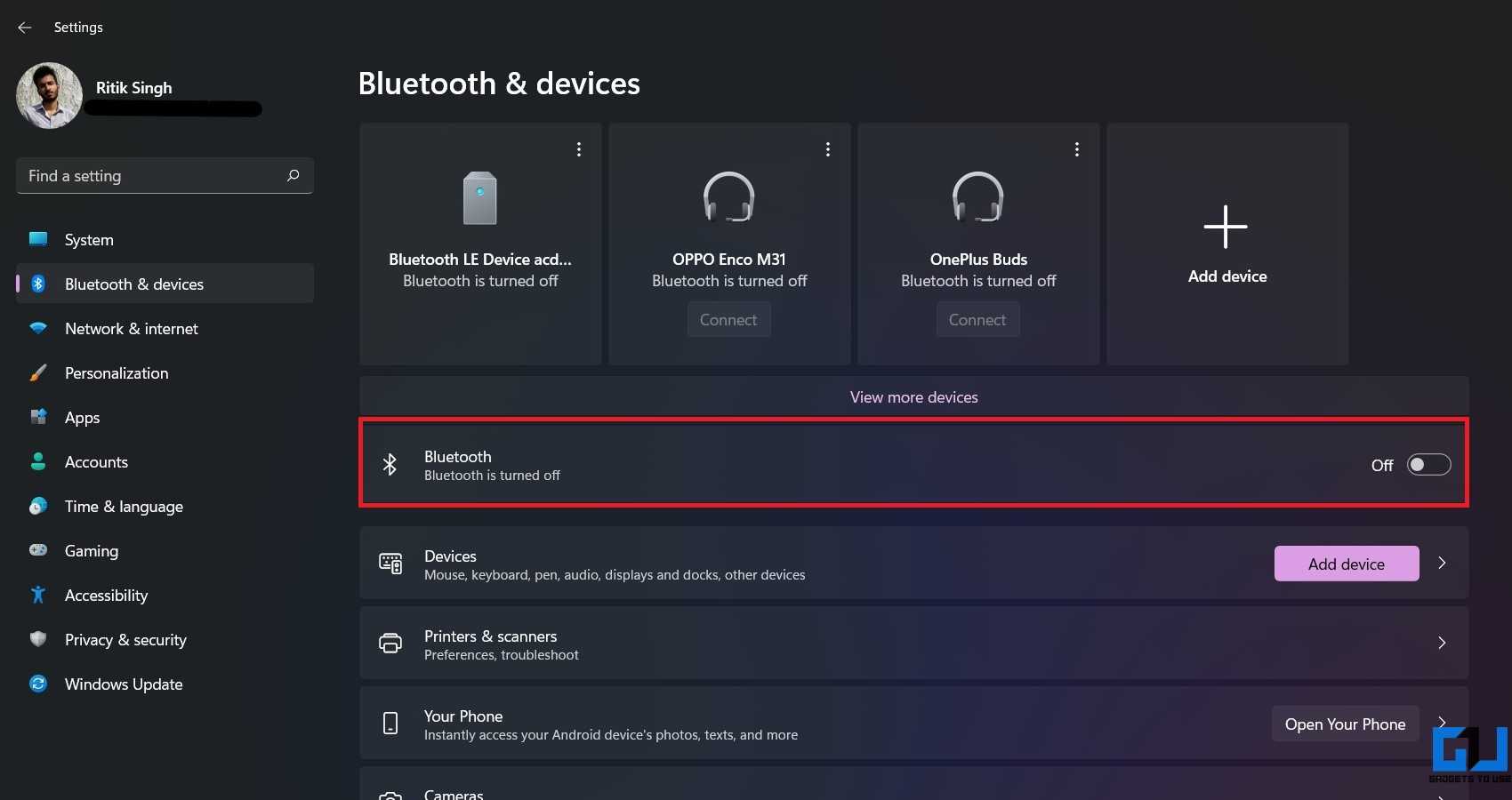Click the Bluetooth symbol in Bluetooth row
Image resolution: width=1512 pixels, height=800 pixels.
[x=390, y=464]
